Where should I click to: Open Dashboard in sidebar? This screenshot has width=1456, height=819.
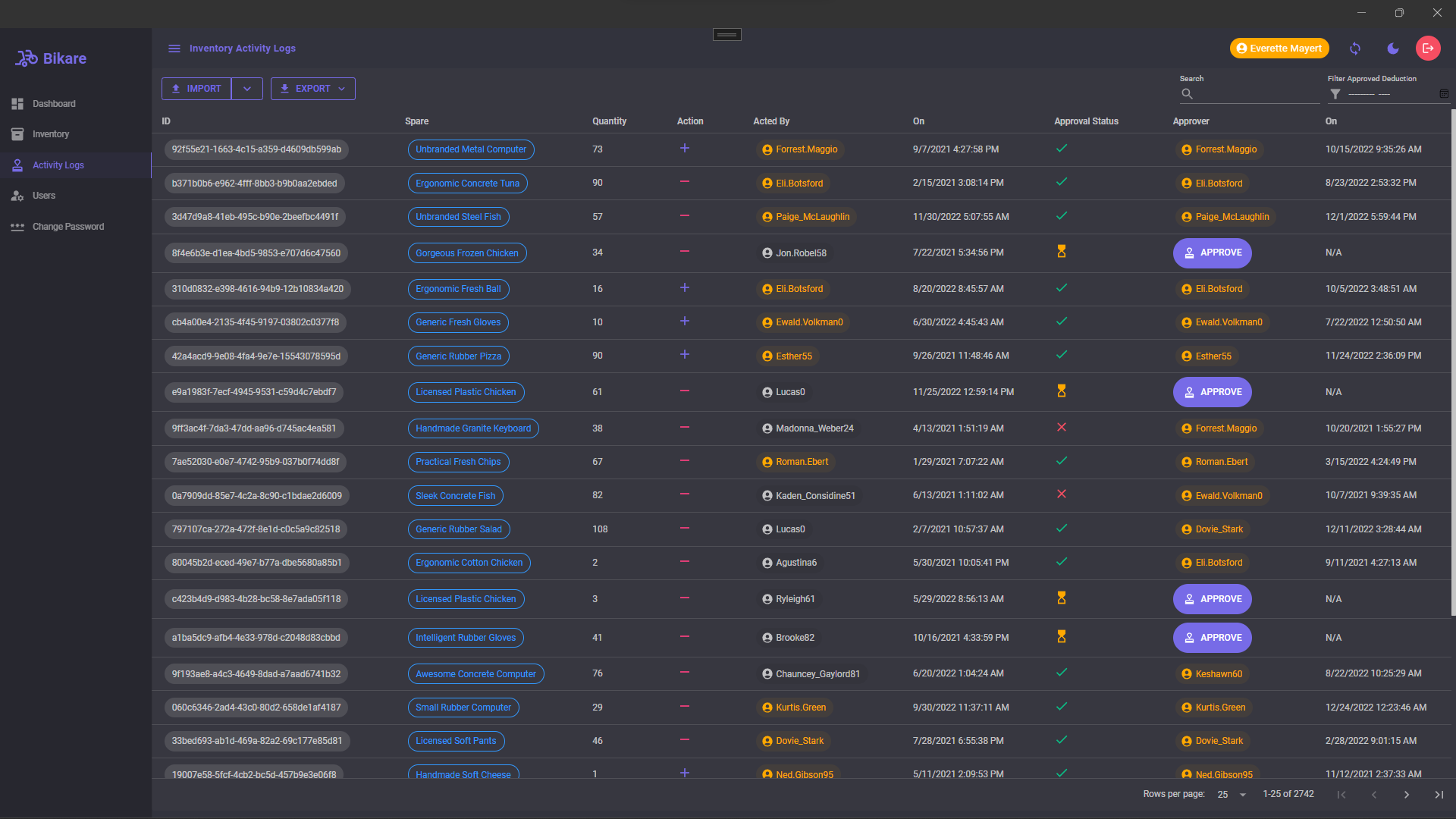point(54,104)
